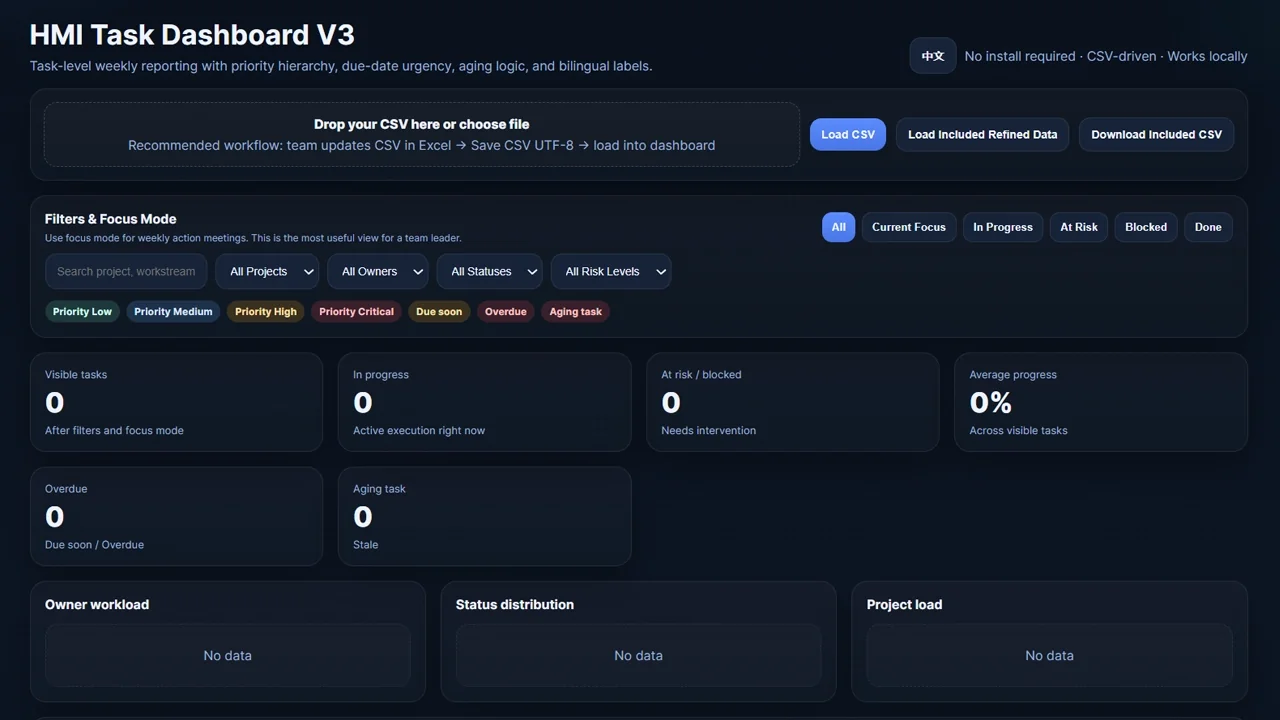Open the All Statuses dropdown
Screen dimensions: 1280x720
pos(489,271)
